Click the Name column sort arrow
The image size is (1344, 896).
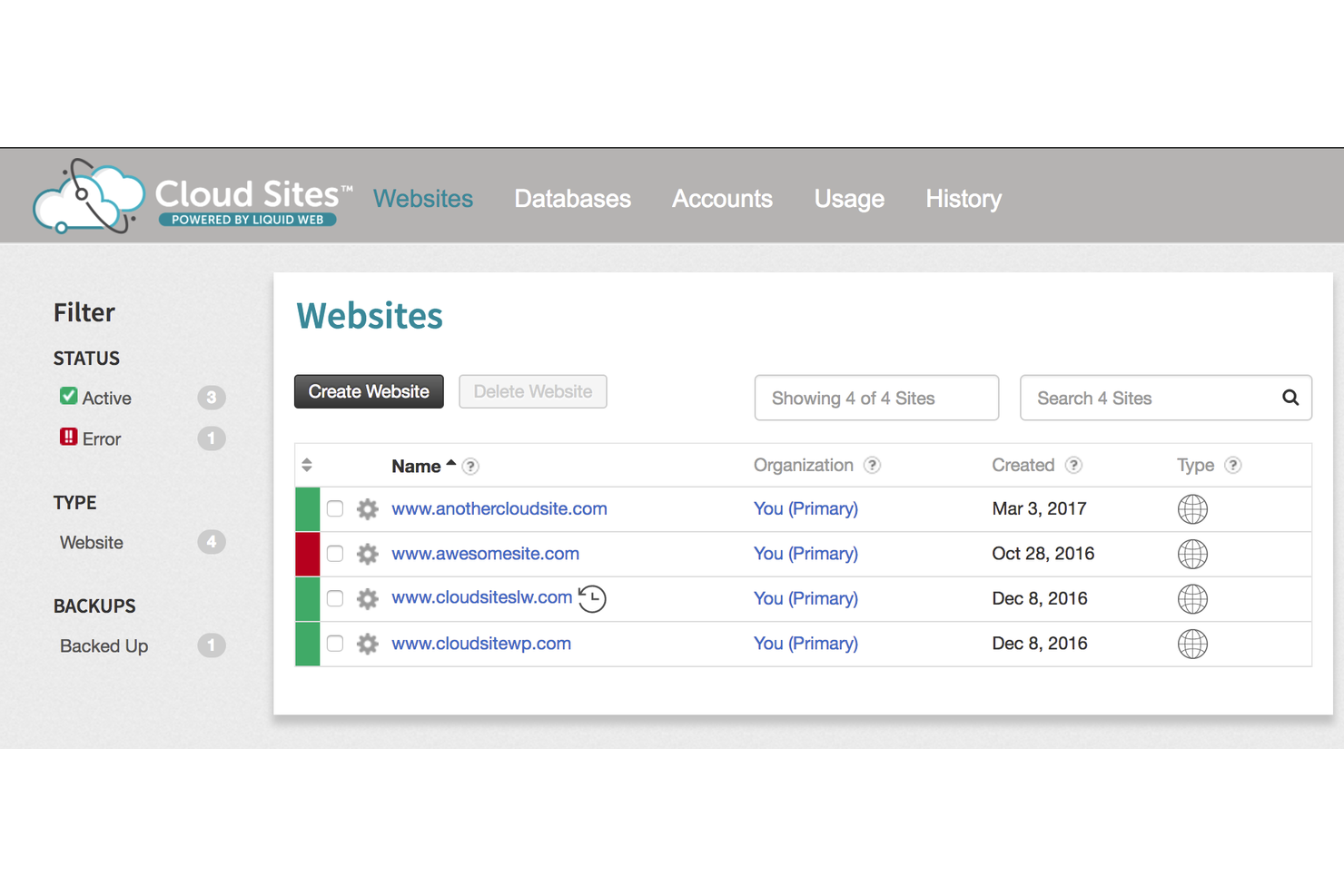[452, 460]
